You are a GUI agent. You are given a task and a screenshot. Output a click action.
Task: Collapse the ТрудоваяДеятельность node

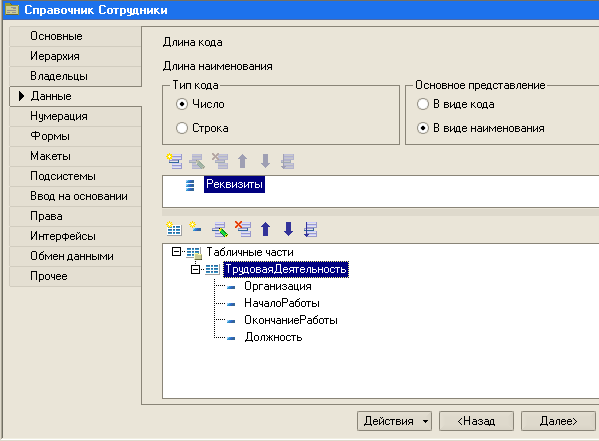[195, 269]
